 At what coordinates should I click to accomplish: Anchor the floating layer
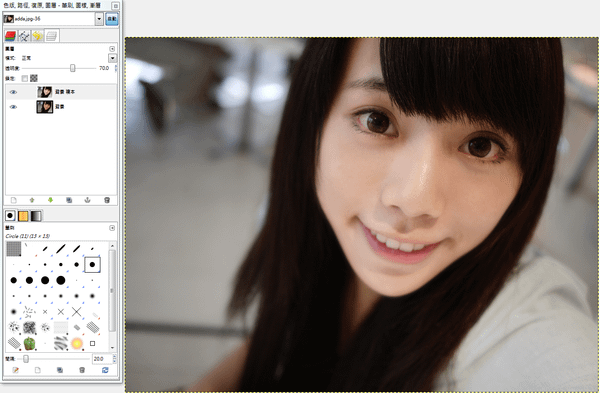tap(87, 200)
